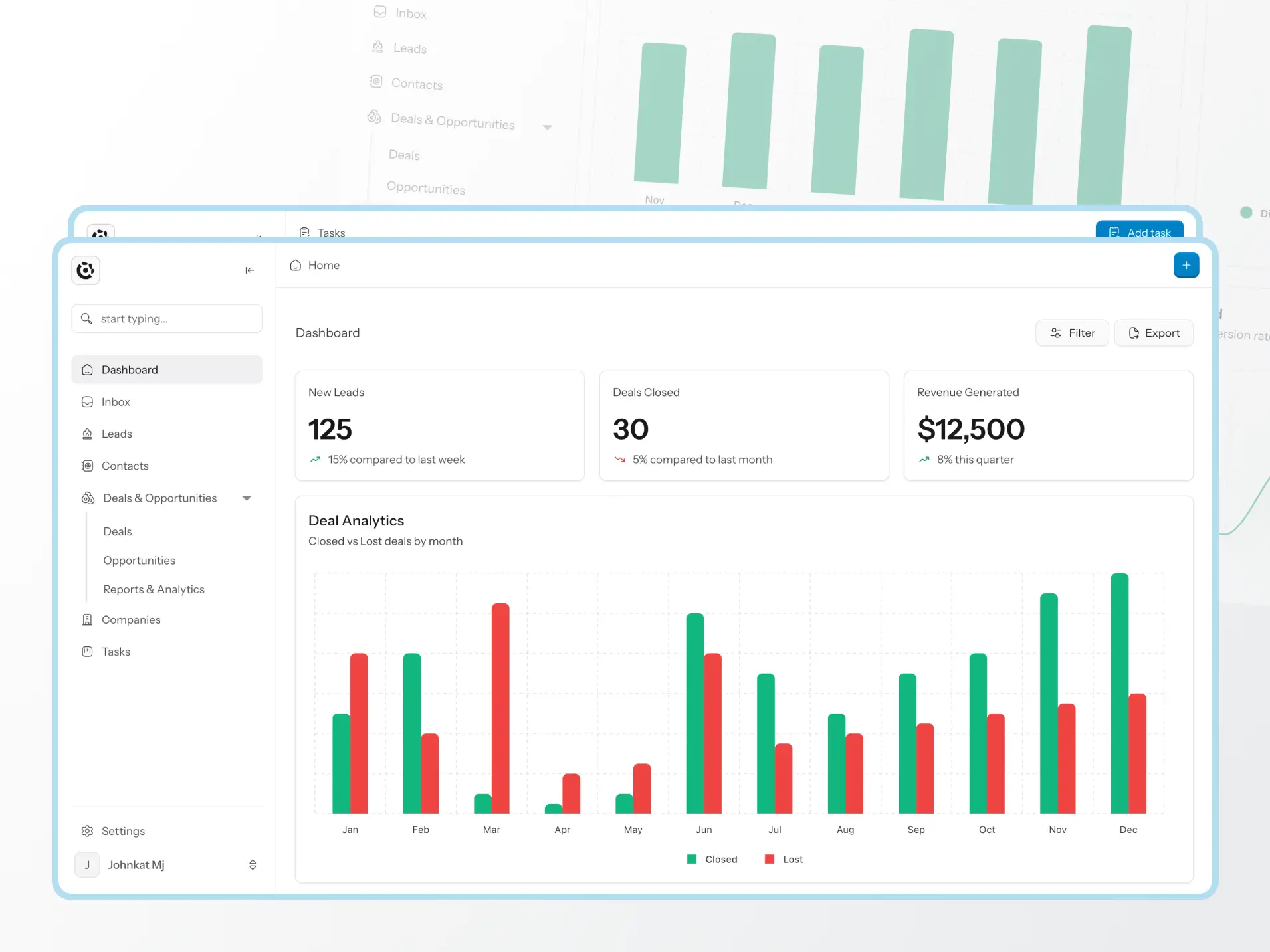Toggle the Lost series in chart legend
Screen dimensions: 1270x952
(784, 860)
